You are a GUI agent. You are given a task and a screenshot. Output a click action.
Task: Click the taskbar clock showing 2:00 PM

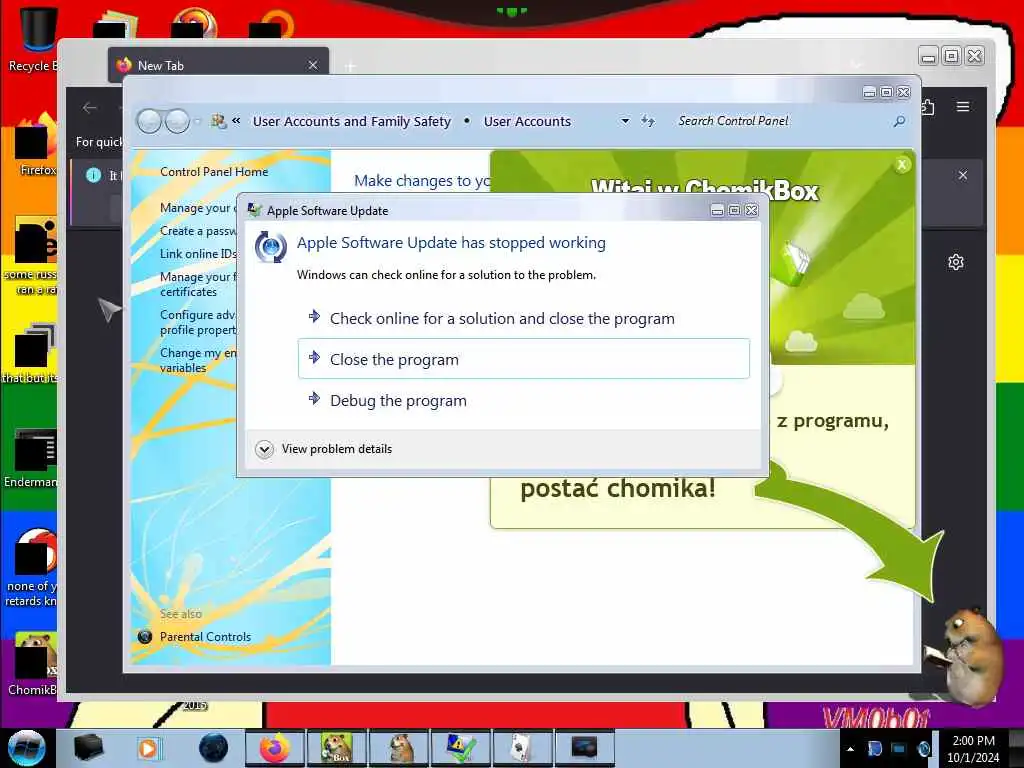973,748
